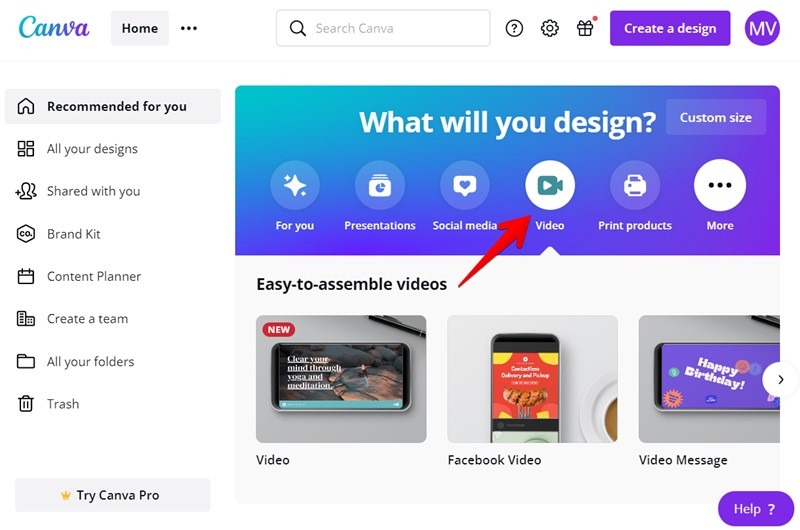Click the Create a design button
This screenshot has width=800, height=530.
point(670,28)
